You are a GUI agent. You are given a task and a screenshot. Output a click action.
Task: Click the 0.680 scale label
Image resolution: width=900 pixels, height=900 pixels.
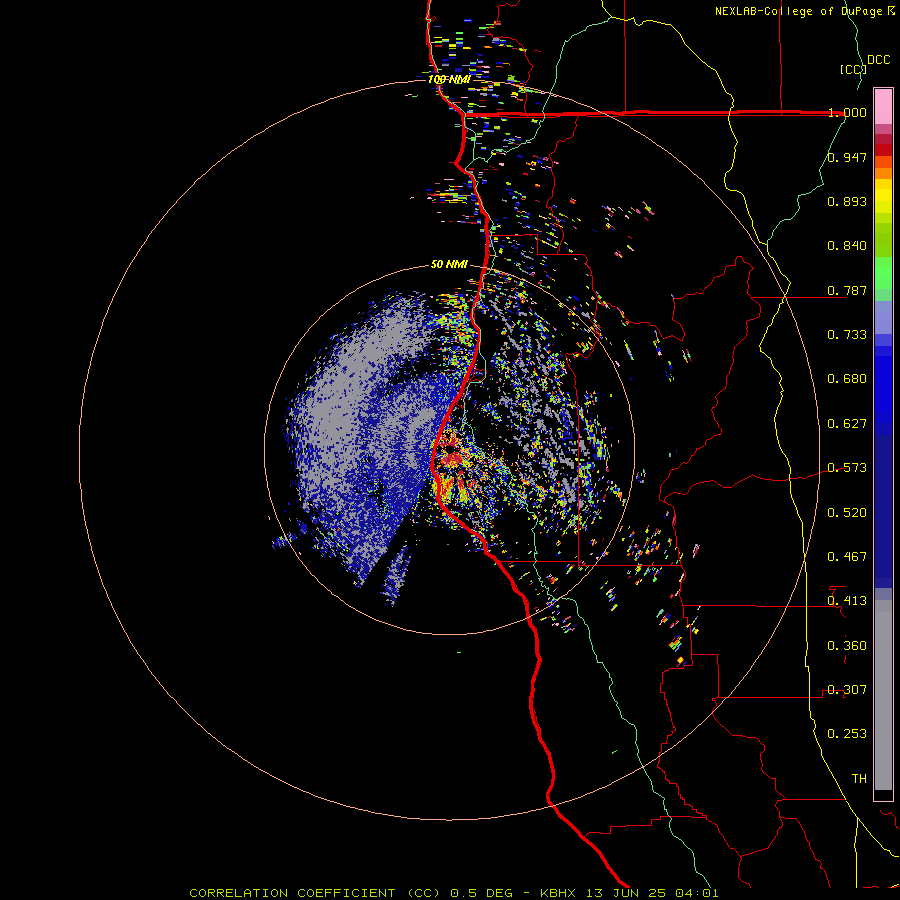[847, 379]
